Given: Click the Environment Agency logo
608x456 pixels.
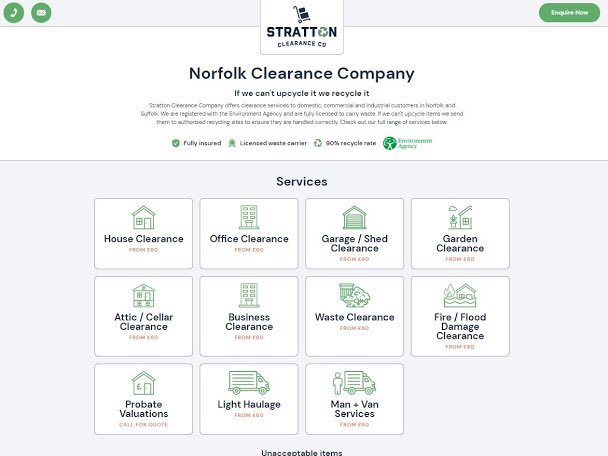Looking at the screenshot, I should click(x=407, y=143).
